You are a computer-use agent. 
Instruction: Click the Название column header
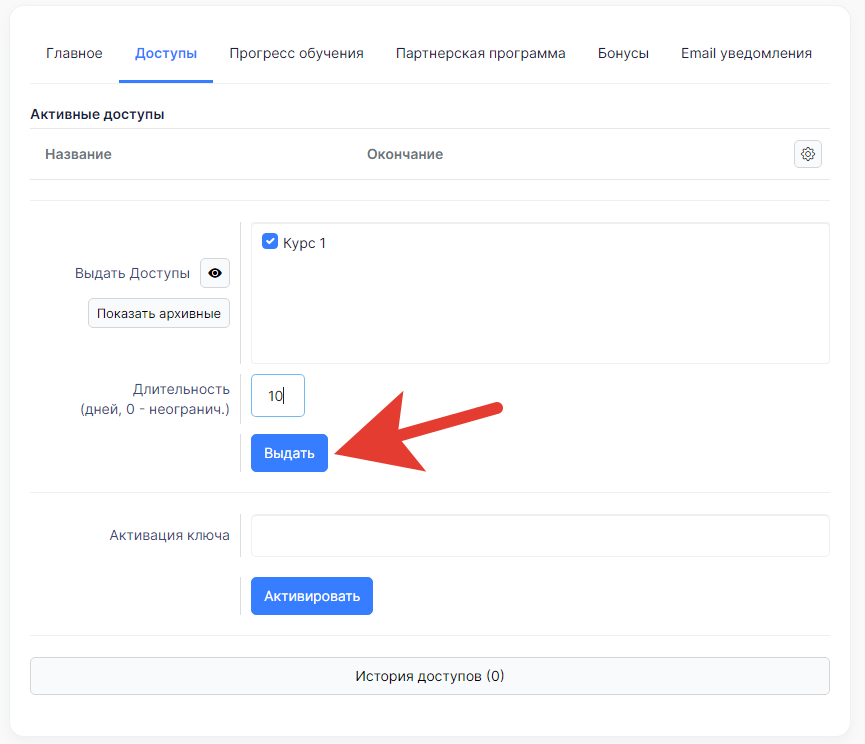point(78,154)
